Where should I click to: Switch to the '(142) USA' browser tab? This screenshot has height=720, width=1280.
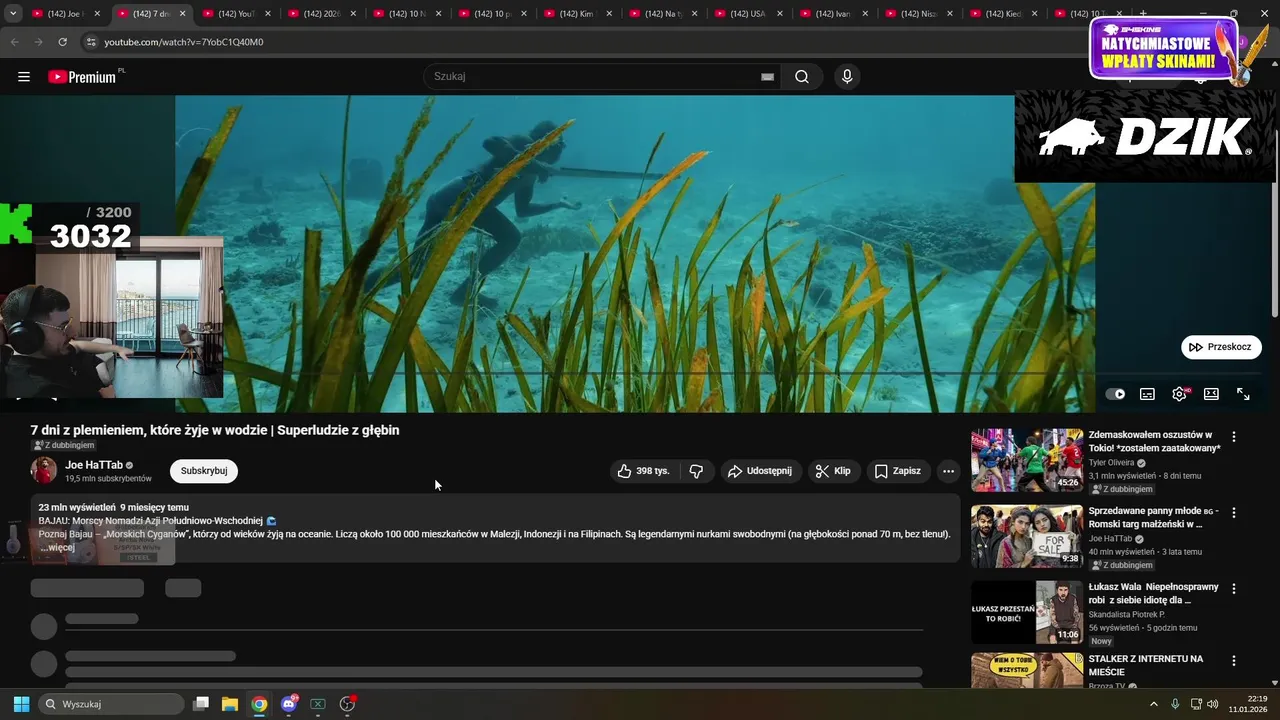coord(749,14)
